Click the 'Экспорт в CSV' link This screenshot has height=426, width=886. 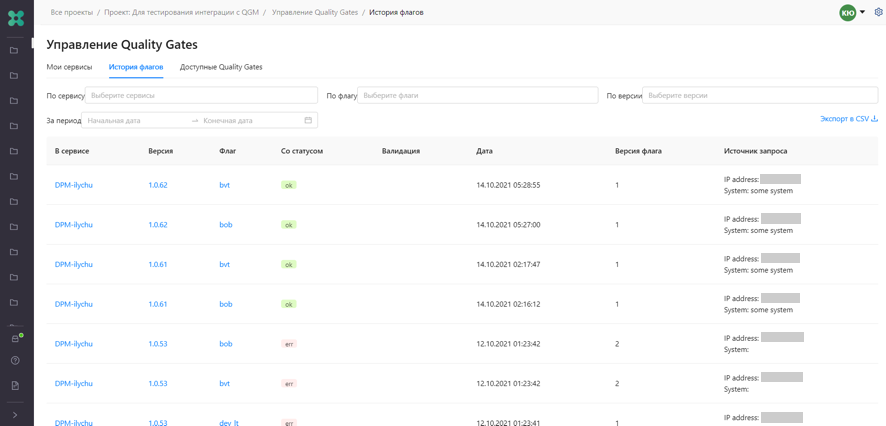tap(848, 119)
